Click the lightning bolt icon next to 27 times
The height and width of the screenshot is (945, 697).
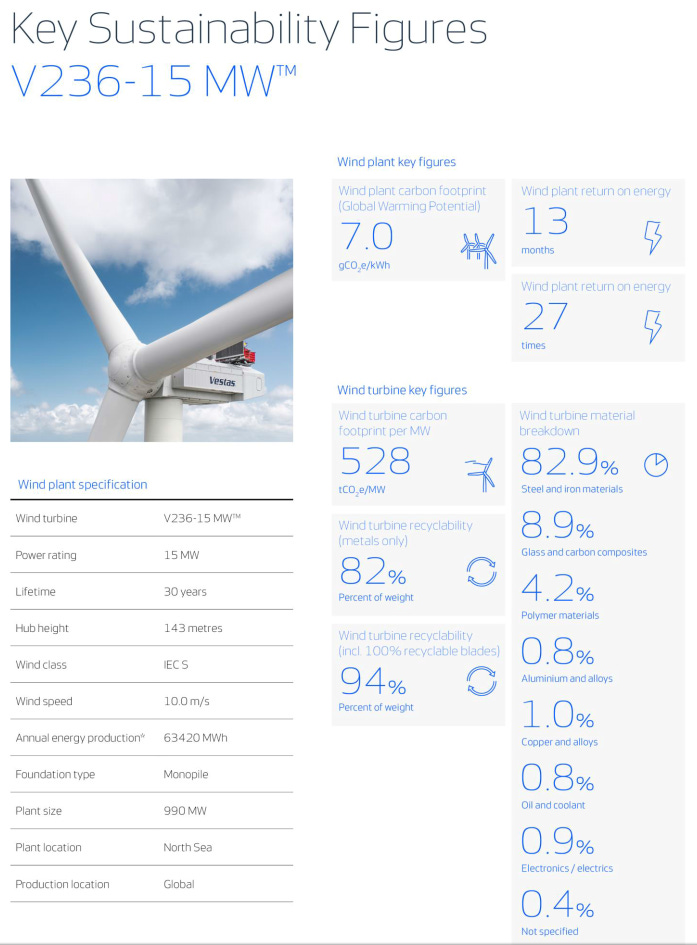pos(653,327)
